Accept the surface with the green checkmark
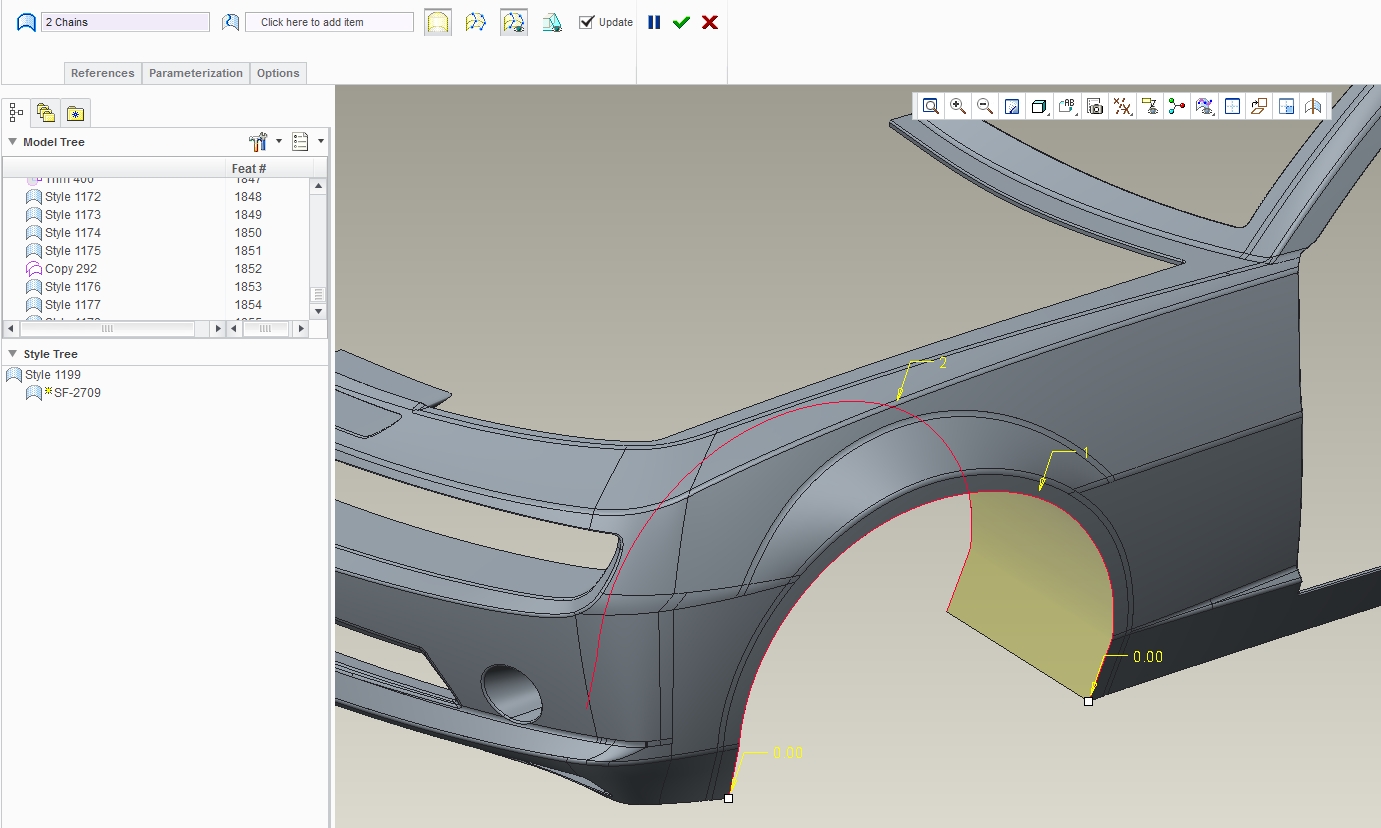 (682, 22)
